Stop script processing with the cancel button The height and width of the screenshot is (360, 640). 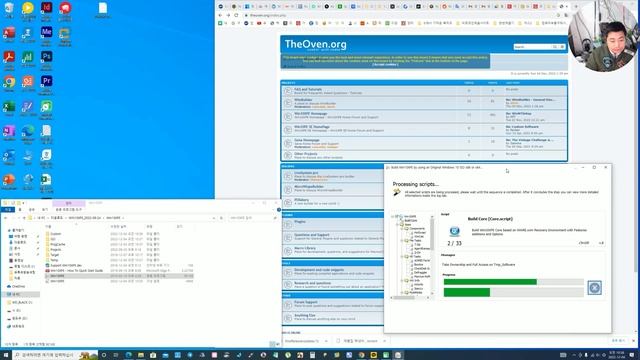(x=594, y=288)
